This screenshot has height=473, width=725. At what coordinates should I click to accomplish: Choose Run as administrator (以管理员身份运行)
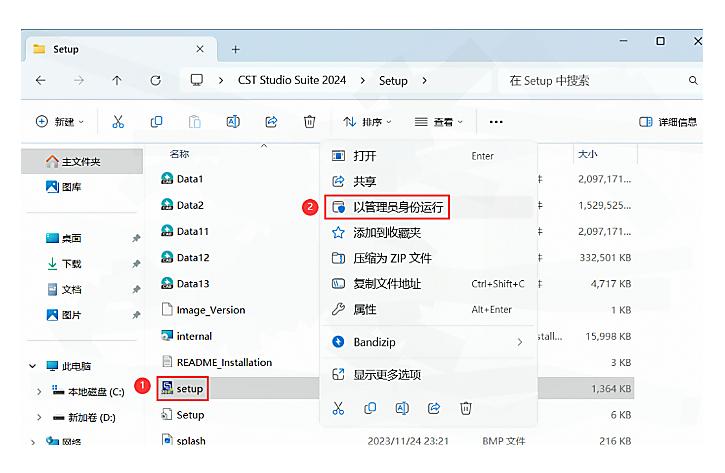point(428,207)
